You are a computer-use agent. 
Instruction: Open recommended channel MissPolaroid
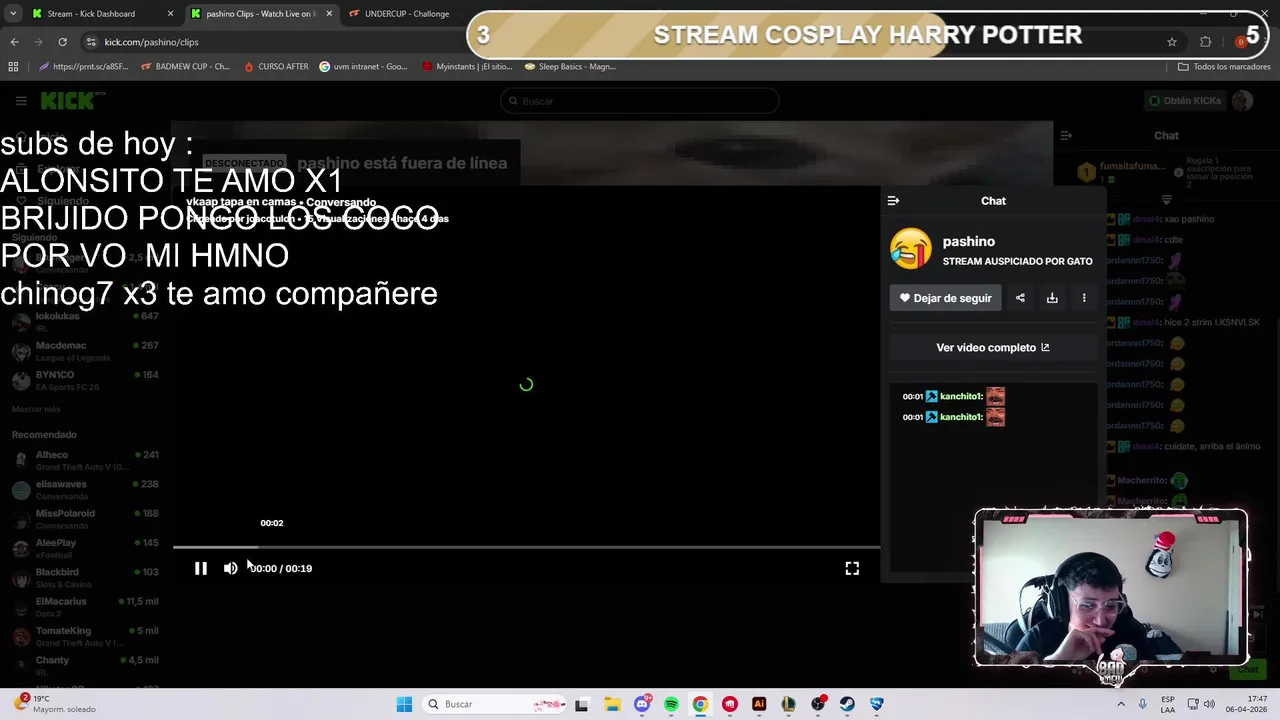[x=85, y=519]
